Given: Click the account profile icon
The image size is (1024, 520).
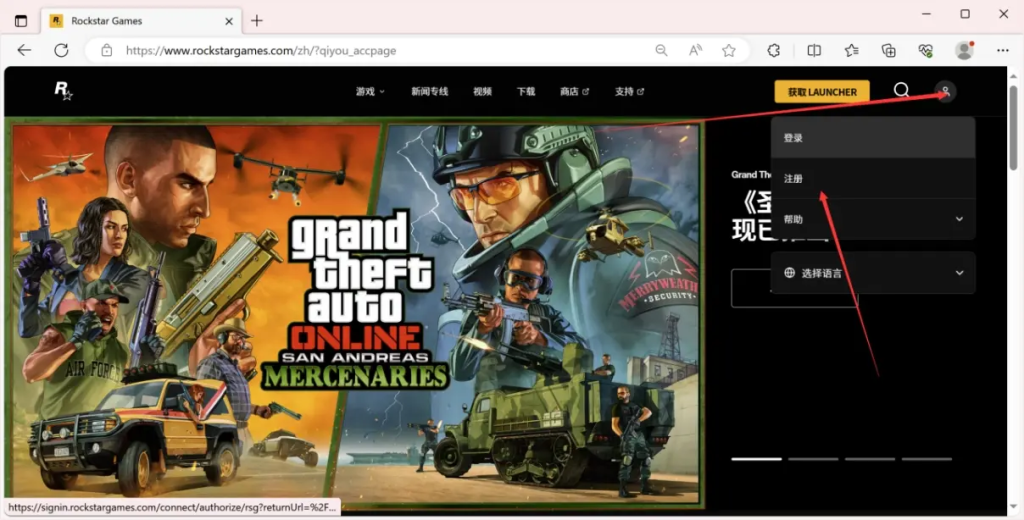Looking at the screenshot, I should 945,91.
